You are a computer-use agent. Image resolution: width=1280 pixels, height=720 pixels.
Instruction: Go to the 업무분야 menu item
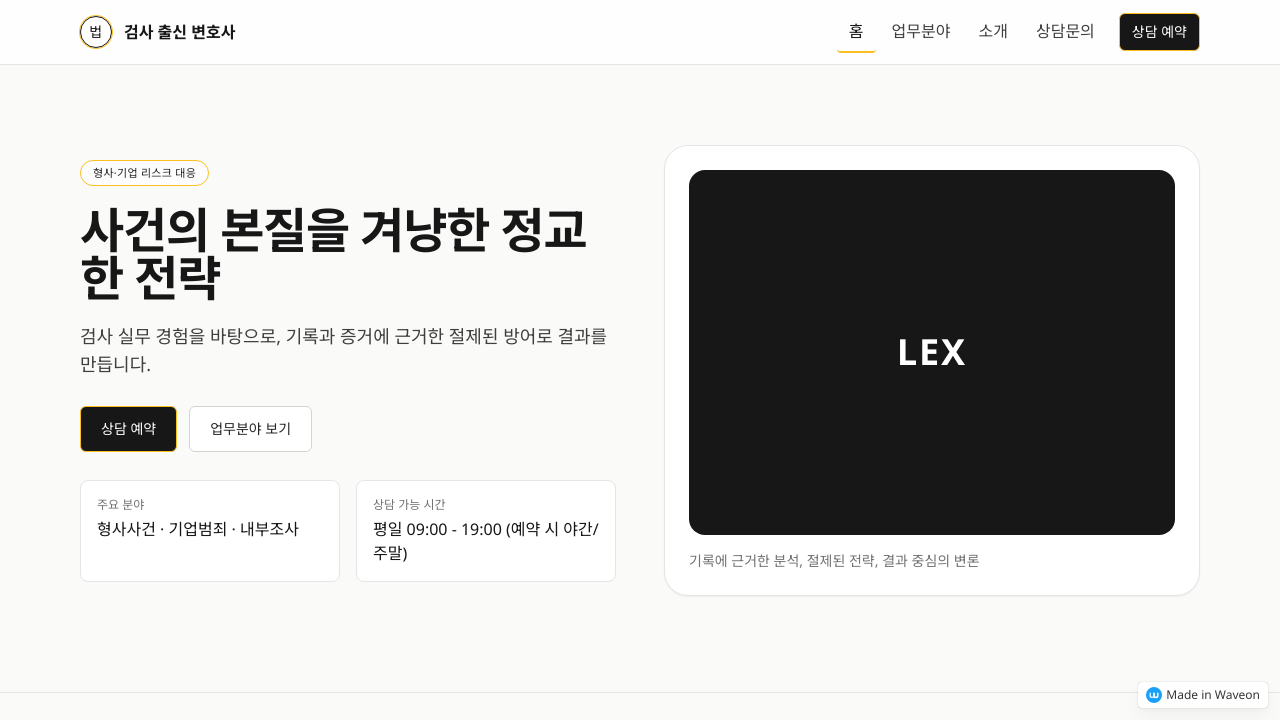point(920,32)
